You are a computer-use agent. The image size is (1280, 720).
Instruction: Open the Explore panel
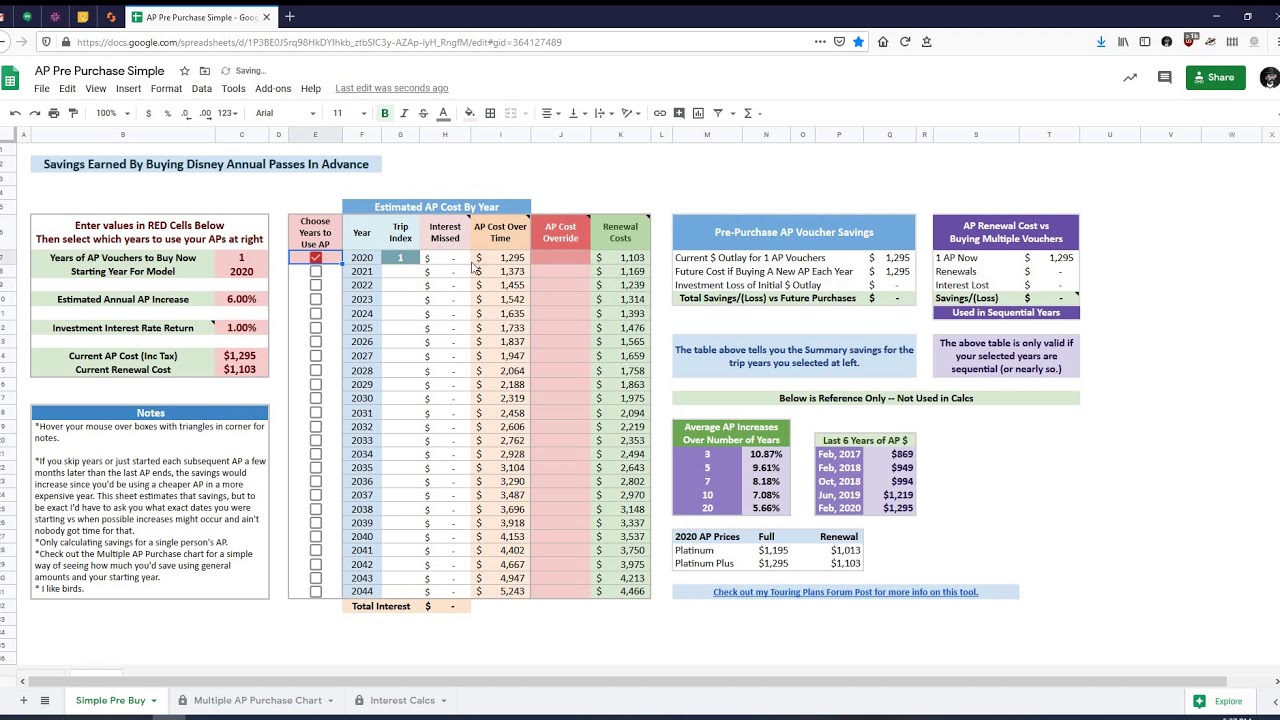[x=1219, y=701]
